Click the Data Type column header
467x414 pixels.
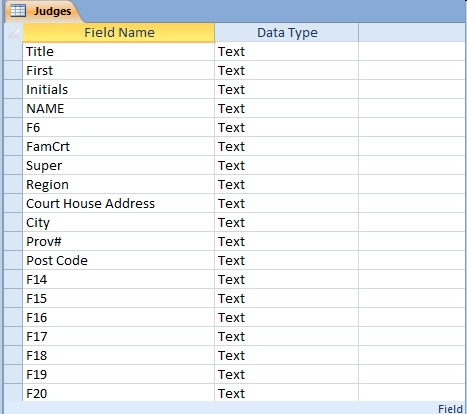tap(287, 33)
